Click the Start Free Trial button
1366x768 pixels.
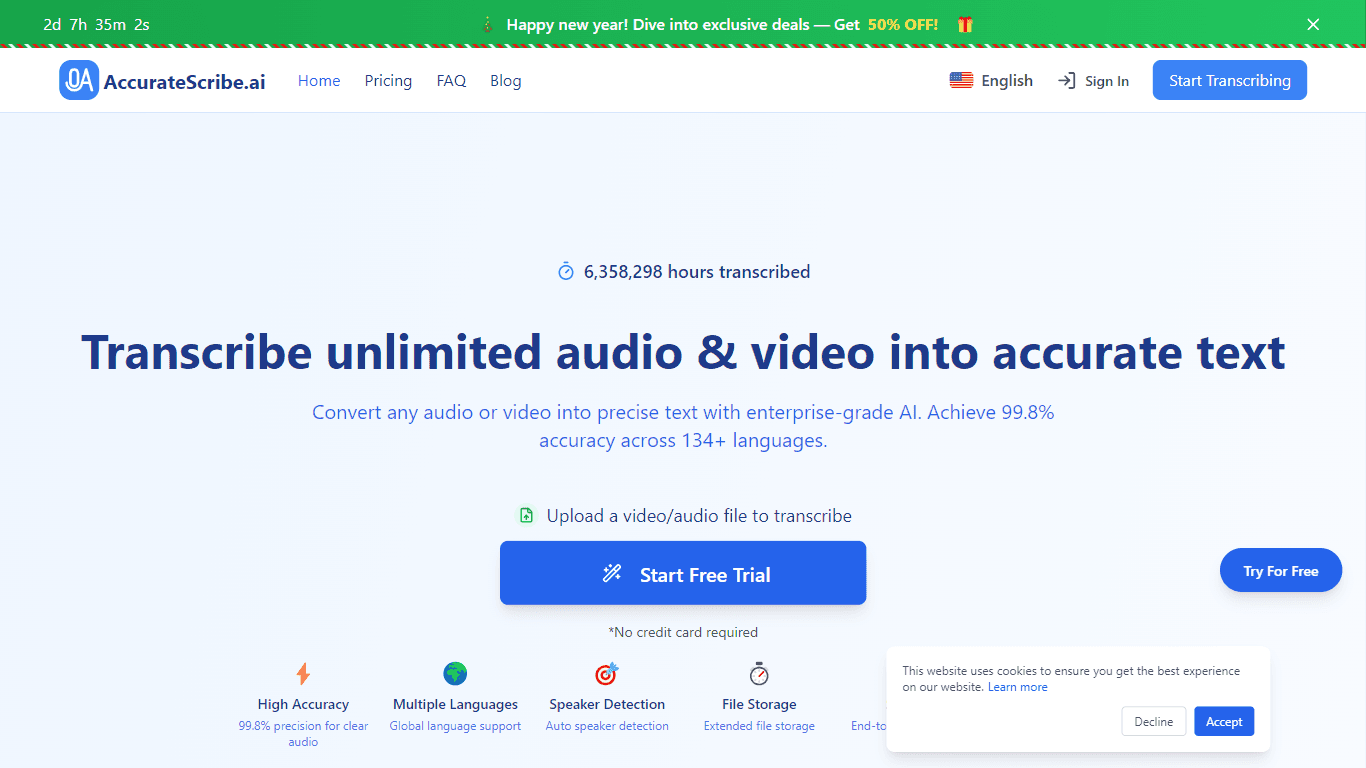click(683, 573)
